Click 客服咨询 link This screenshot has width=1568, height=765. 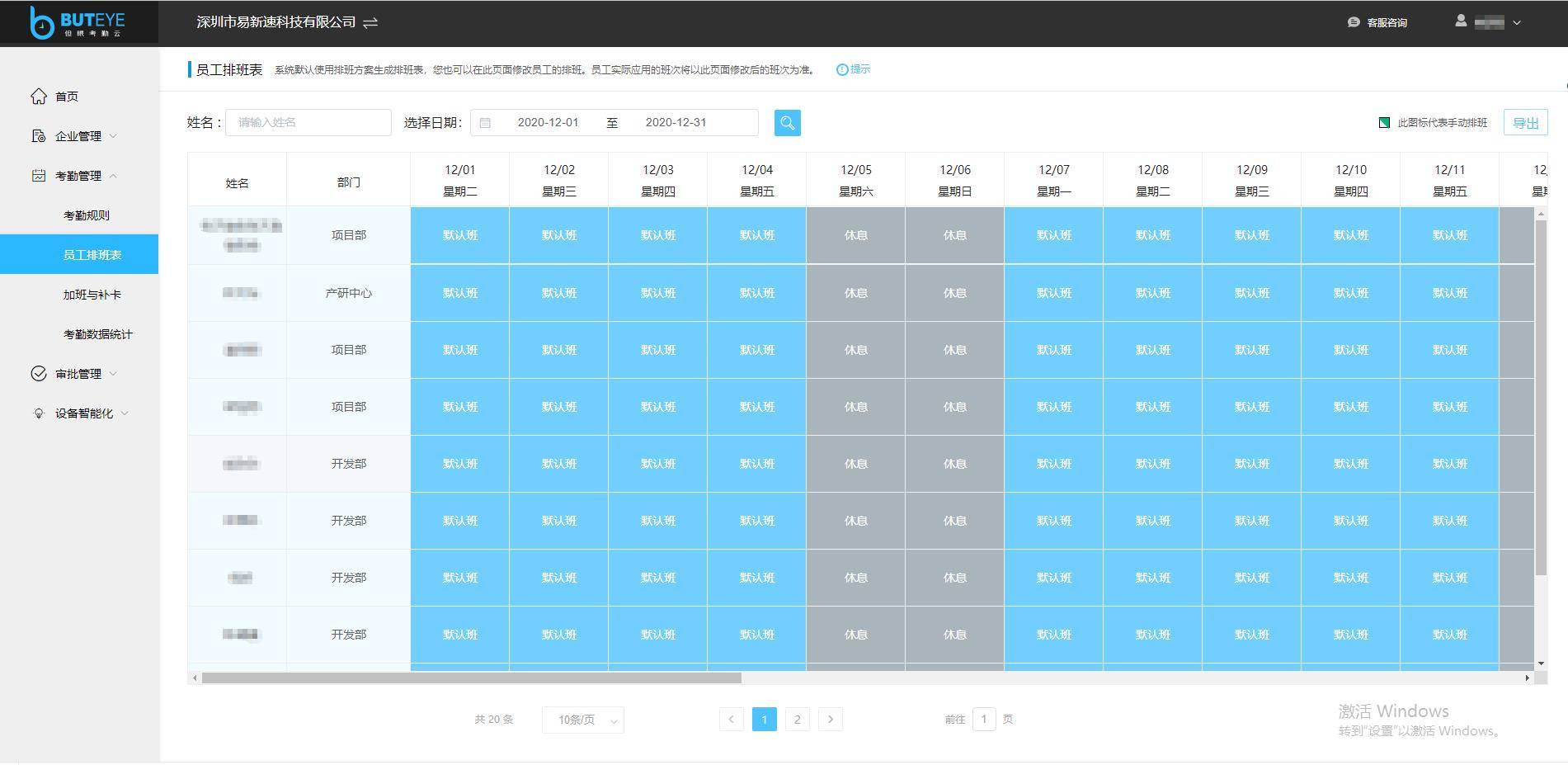(1387, 23)
